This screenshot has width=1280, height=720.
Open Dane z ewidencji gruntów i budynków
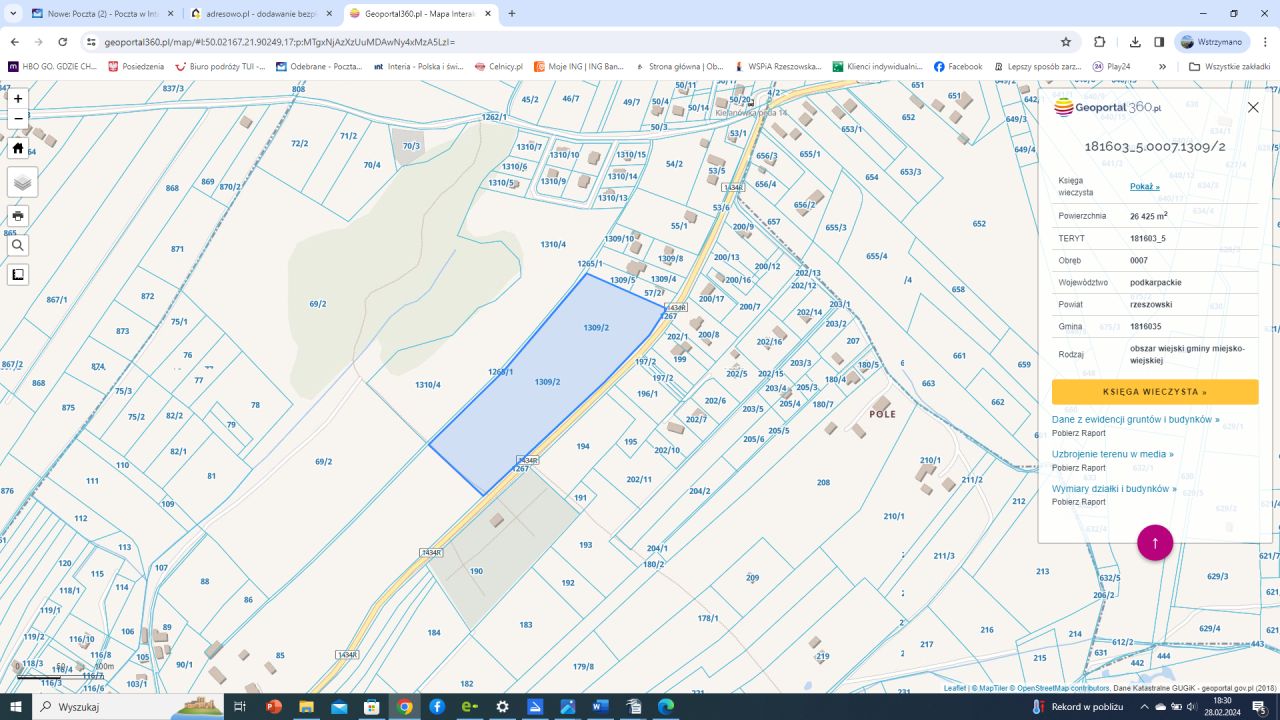pos(1135,420)
